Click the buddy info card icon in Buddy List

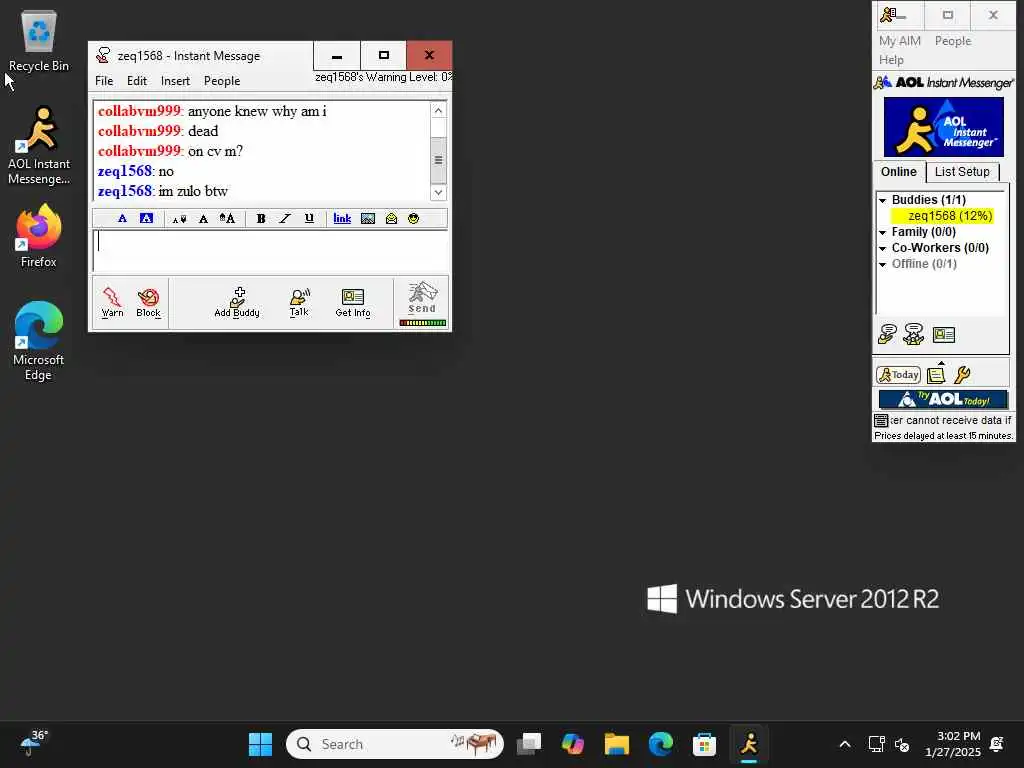pyautogui.click(x=943, y=335)
